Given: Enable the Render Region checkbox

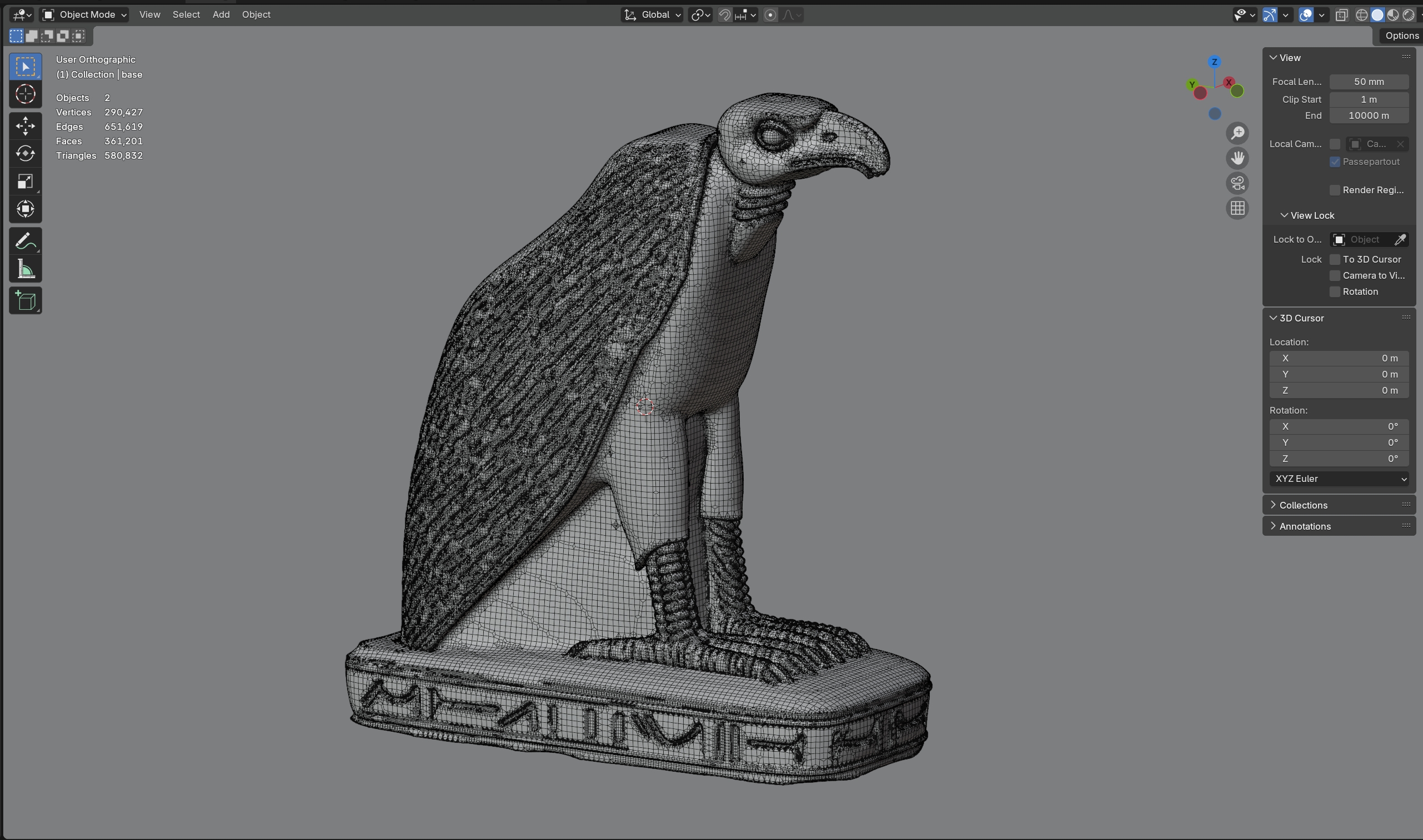Looking at the screenshot, I should [1335, 190].
